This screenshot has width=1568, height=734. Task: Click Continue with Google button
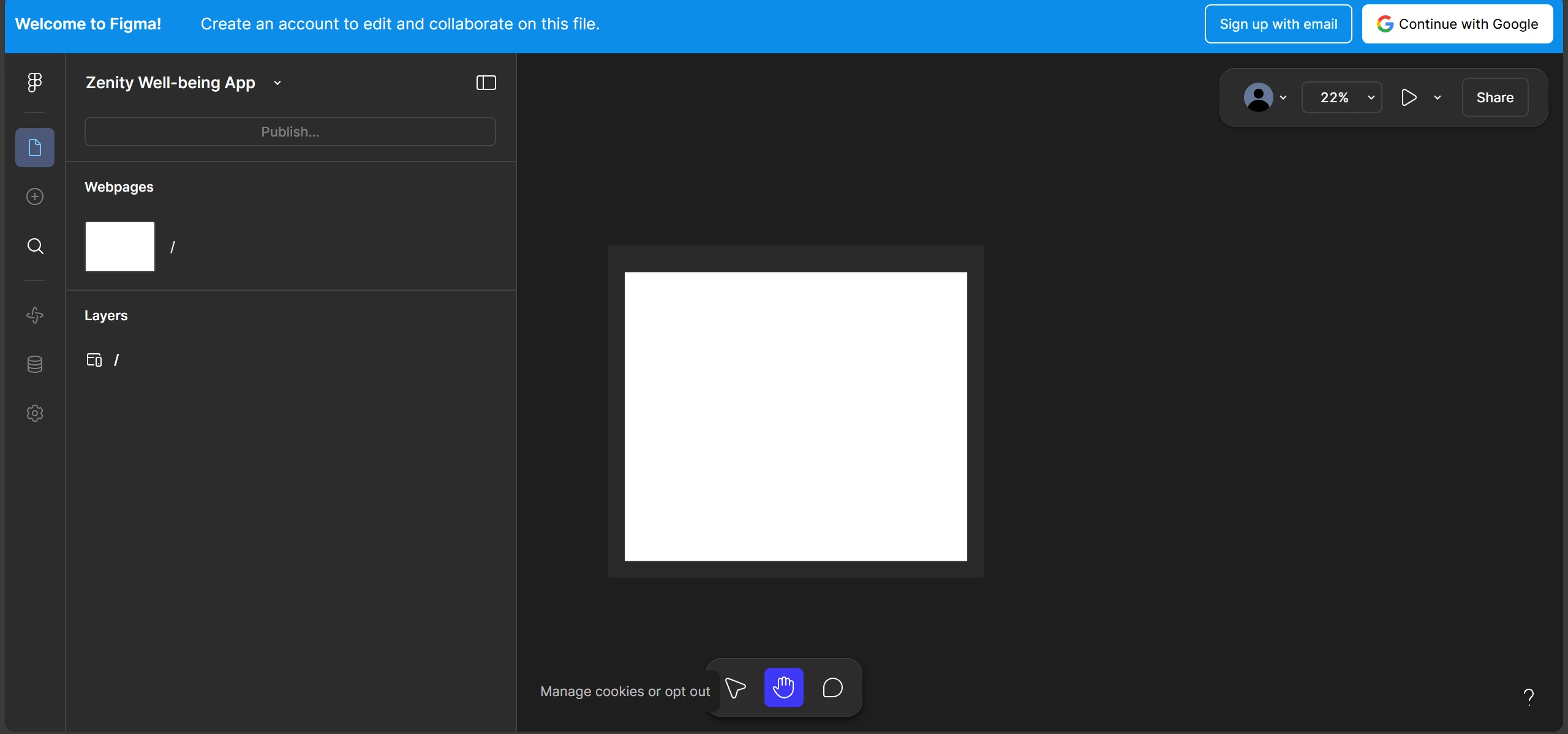click(1457, 24)
